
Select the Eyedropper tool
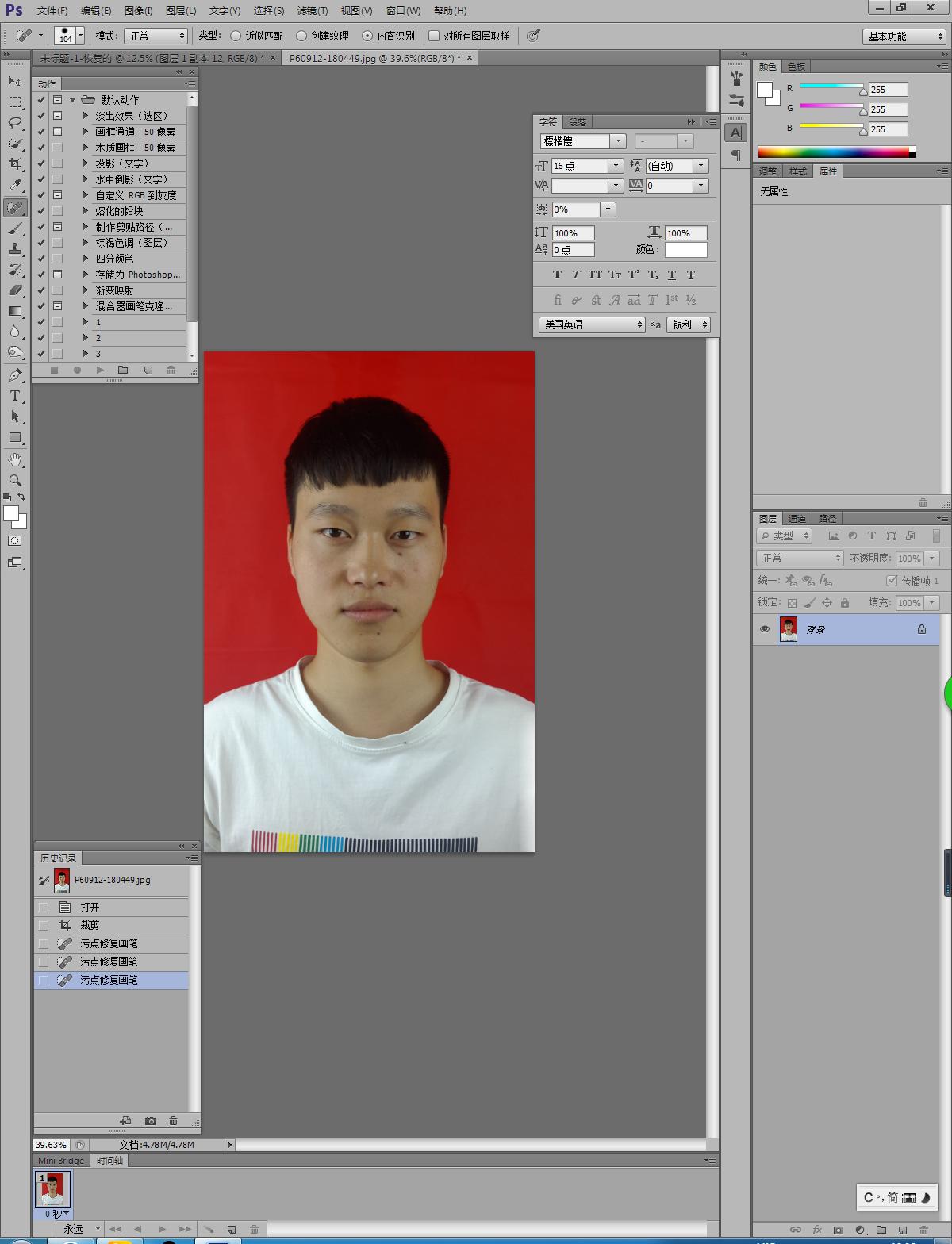pos(15,185)
